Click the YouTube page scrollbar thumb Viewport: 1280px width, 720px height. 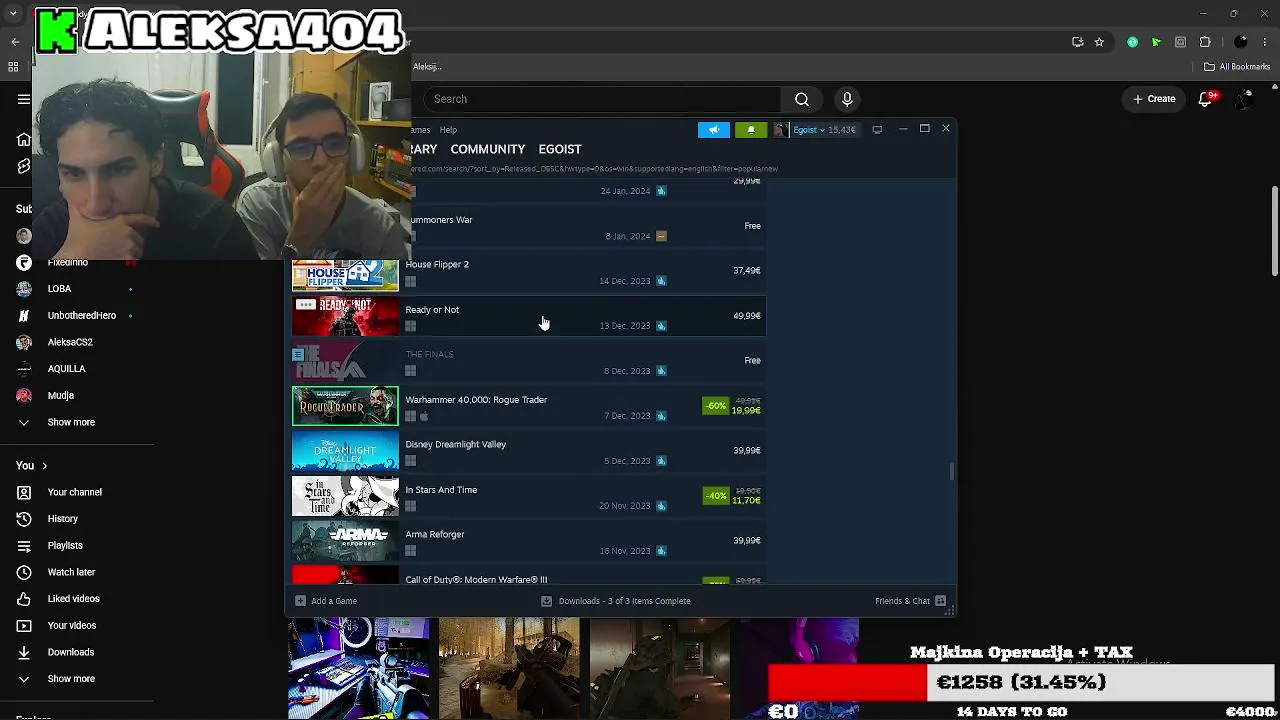click(x=1275, y=230)
